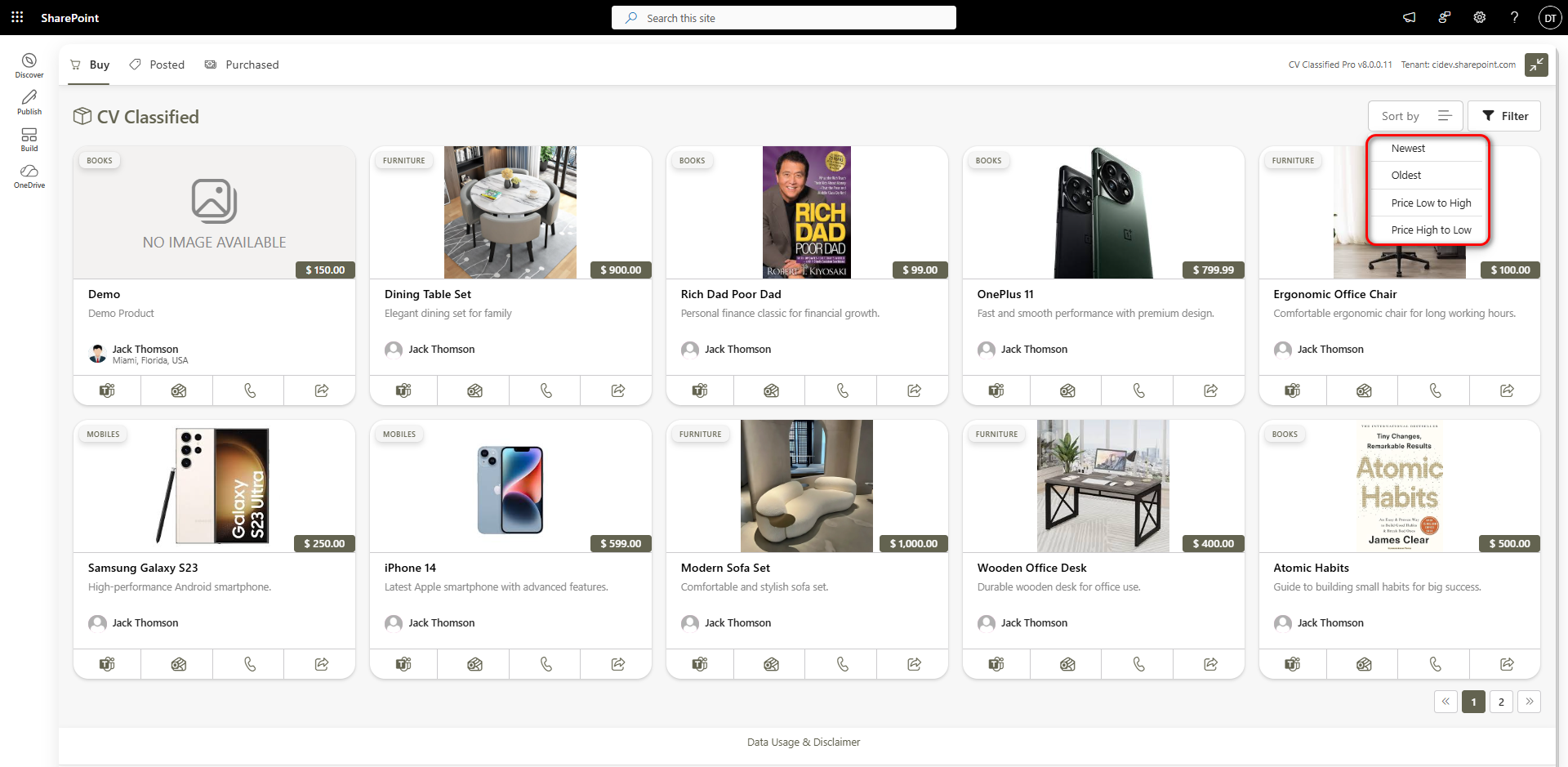Open Build in the left sidebar
1568x767 pixels.
click(29, 139)
